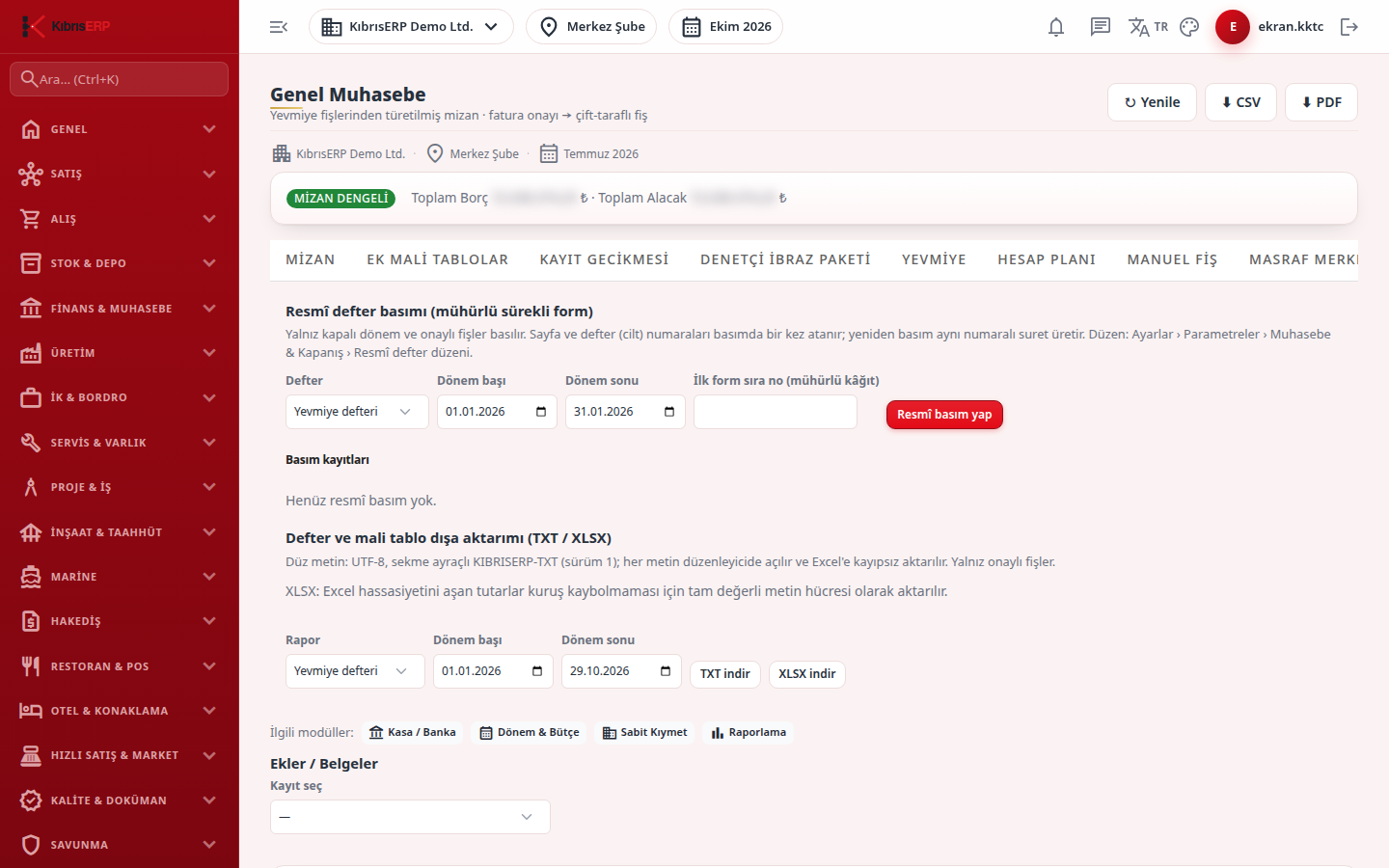Open the HESAP PLANI tab
This screenshot has height=868, width=1389.
tap(1047, 259)
